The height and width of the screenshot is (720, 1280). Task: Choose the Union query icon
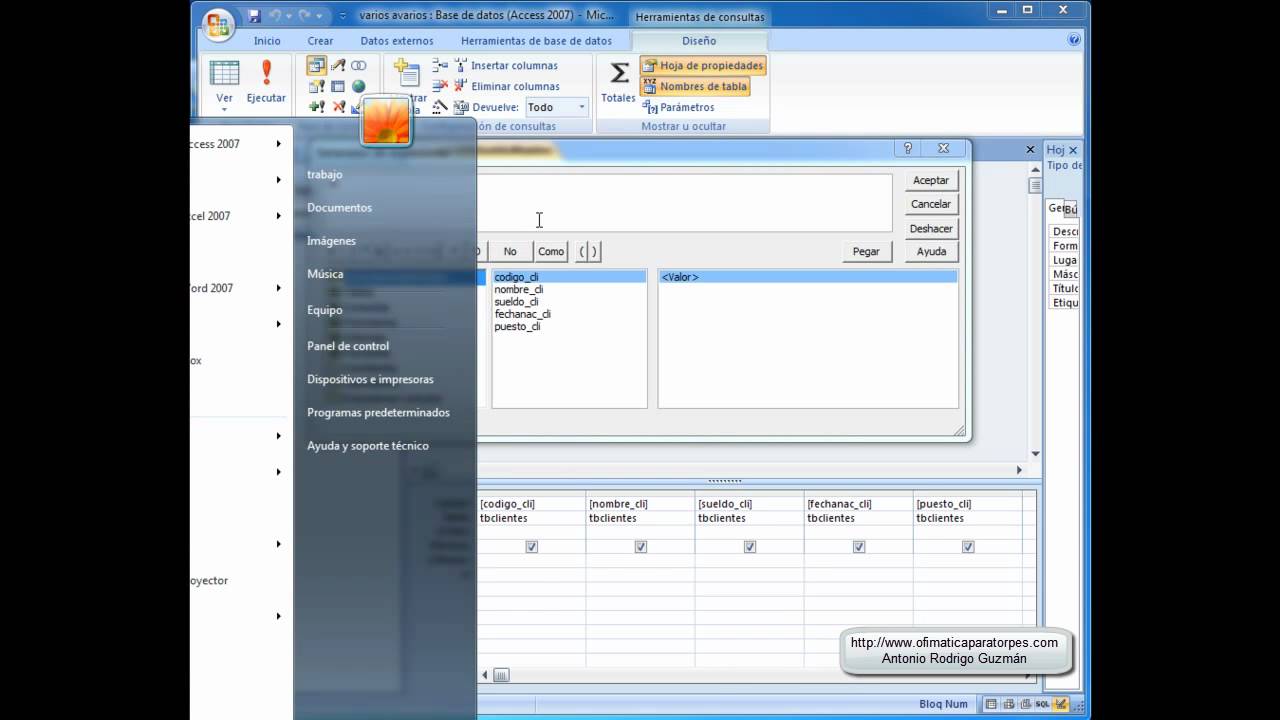358,65
